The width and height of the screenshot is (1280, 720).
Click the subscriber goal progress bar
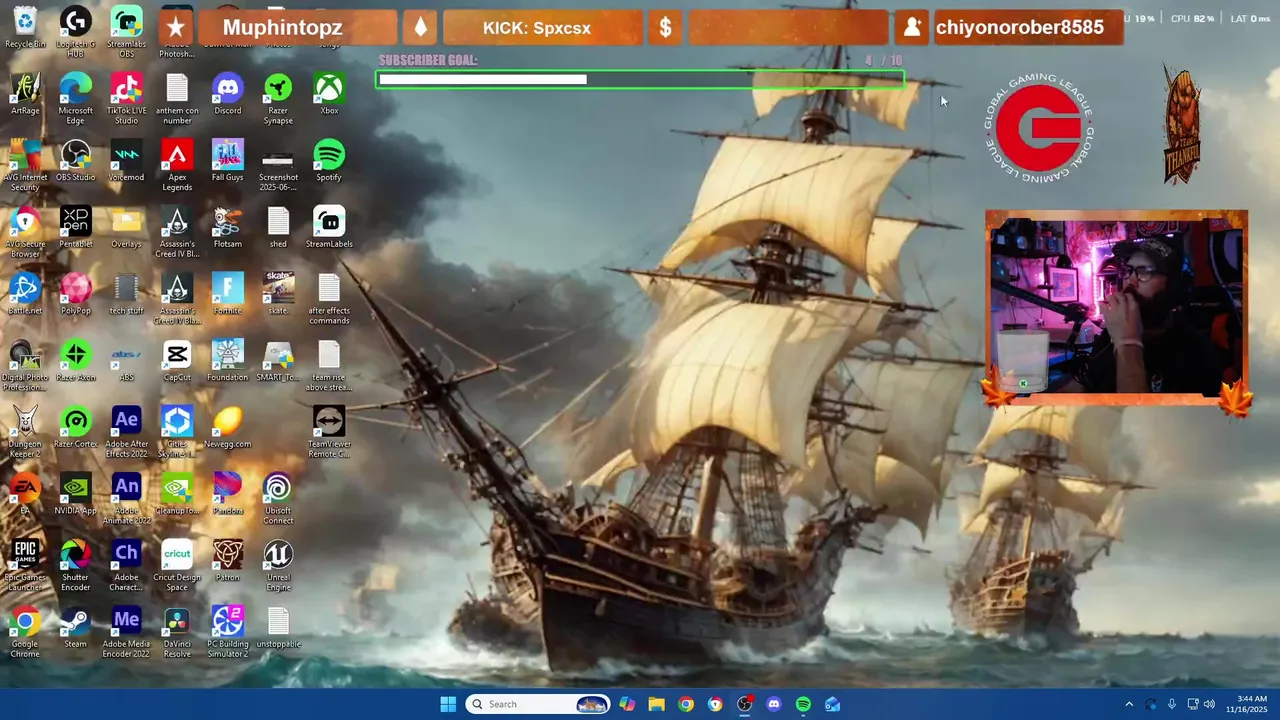coord(641,79)
